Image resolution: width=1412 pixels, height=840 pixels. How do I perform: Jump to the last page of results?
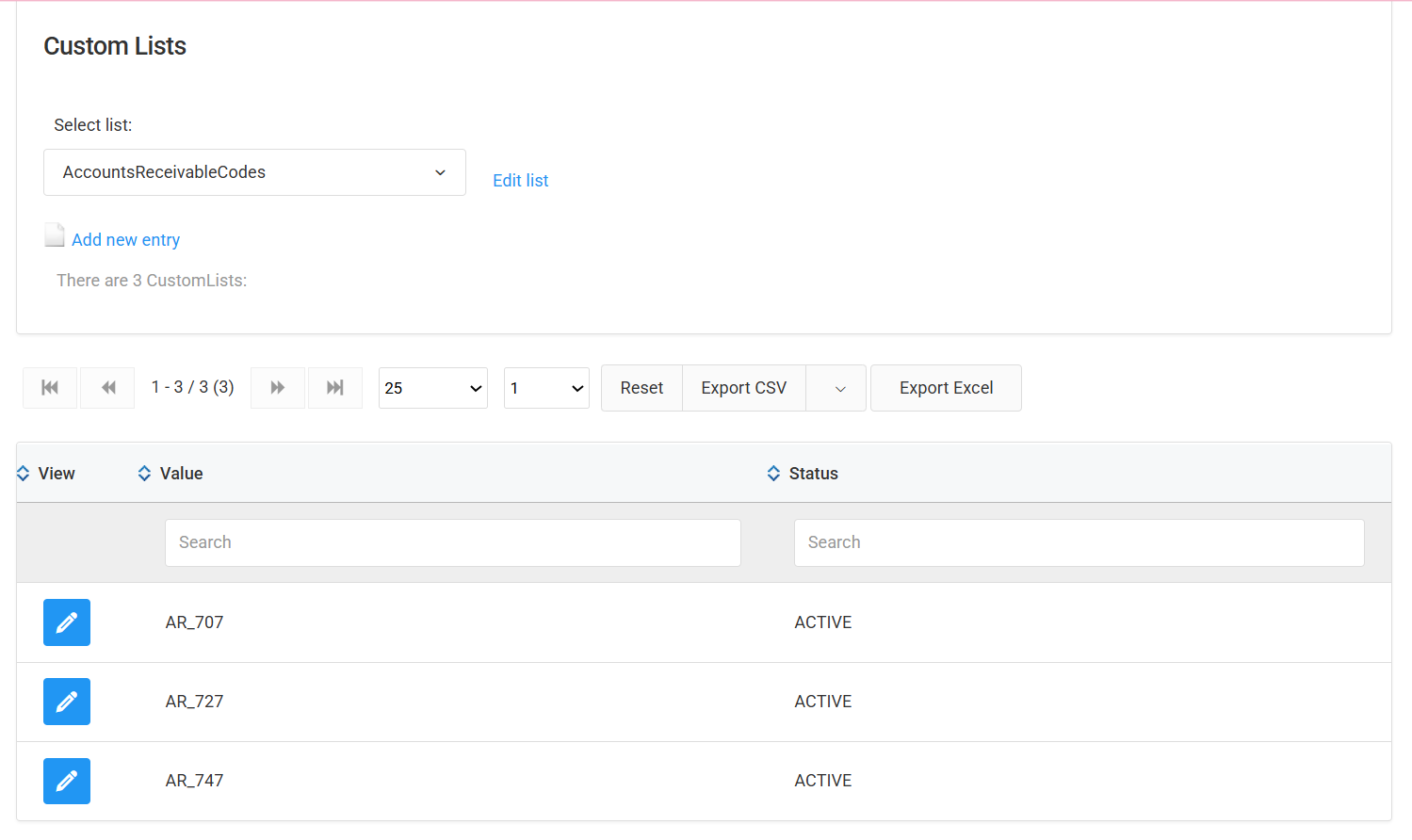(x=334, y=388)
